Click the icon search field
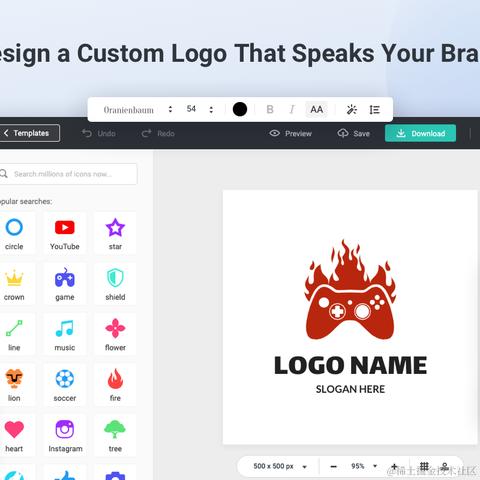The height and width of the screenshot is (480, 480). point(68,174)
